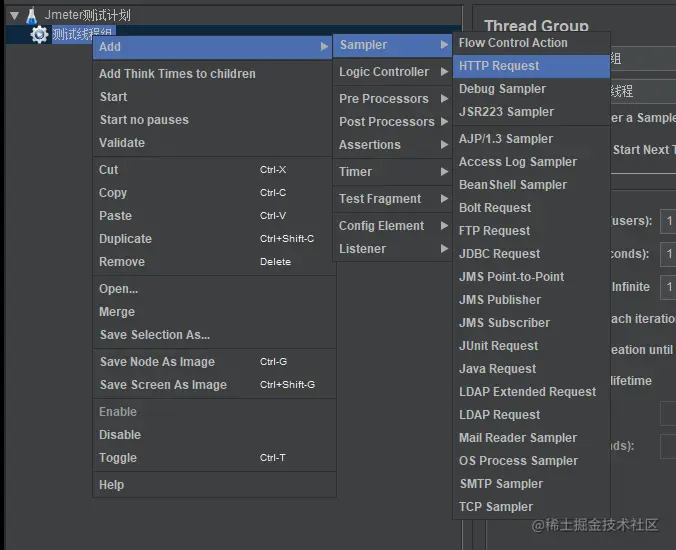
Task: Expand the Post Processors submenu
Action: pyautogui.click(x=393, y=122)
